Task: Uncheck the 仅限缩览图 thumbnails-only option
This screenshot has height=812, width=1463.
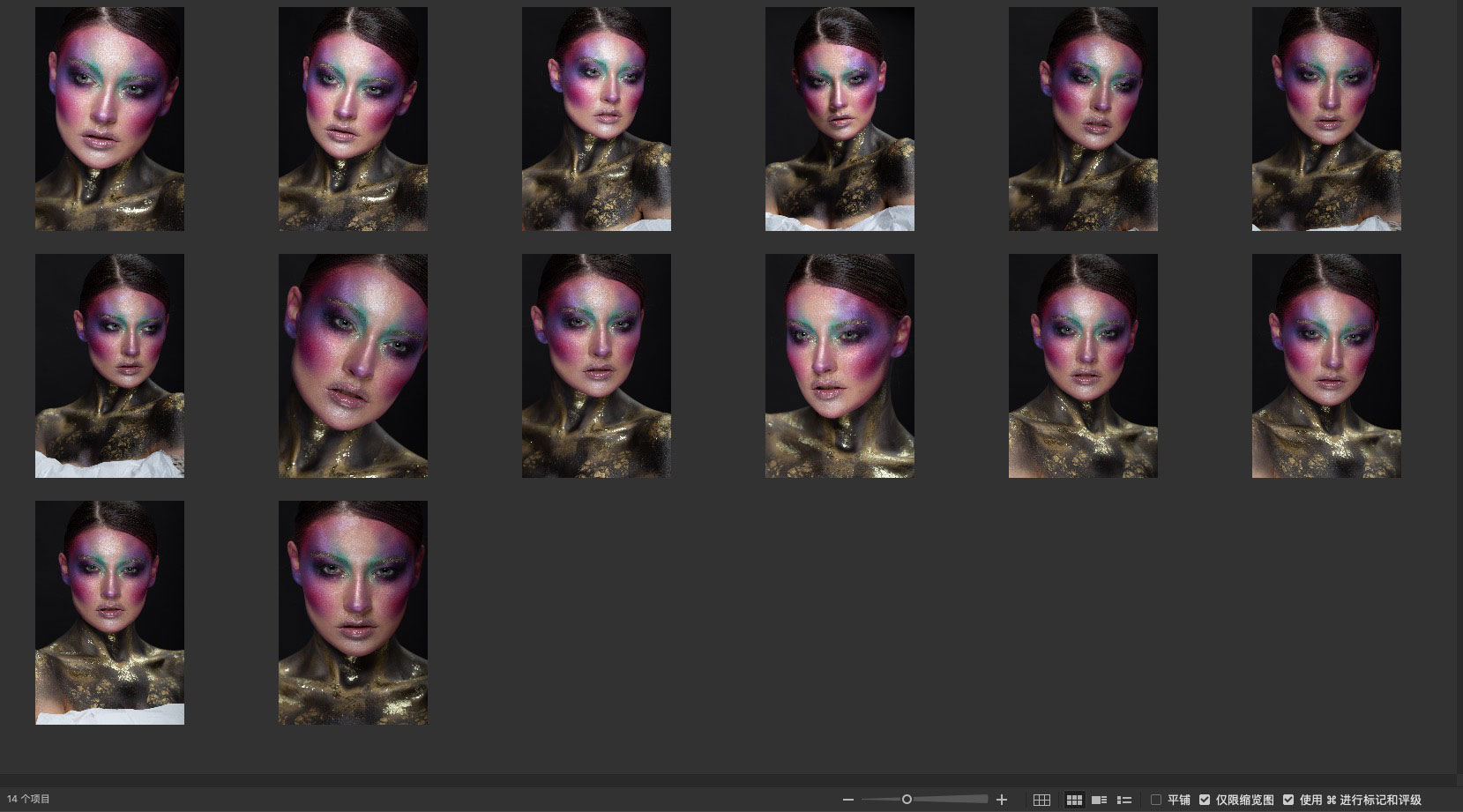Action: point(1205,800)
